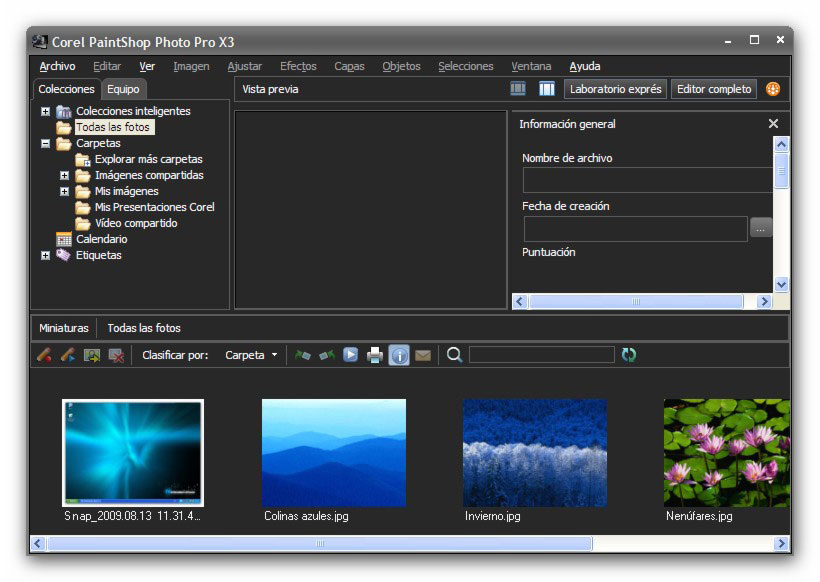This screenshot has height=582, width=820.
Task: Click the Miniaturas tab label
Action: [x=64, y=328]
